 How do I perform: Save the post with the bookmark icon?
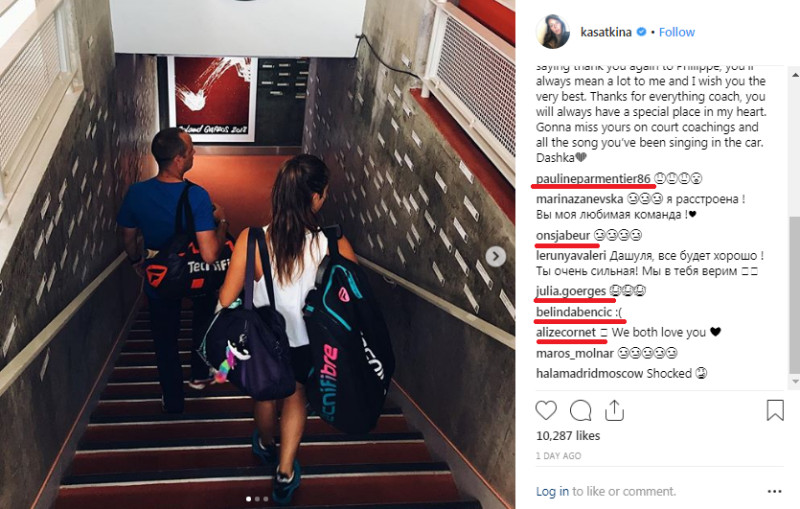coord(775,411)
